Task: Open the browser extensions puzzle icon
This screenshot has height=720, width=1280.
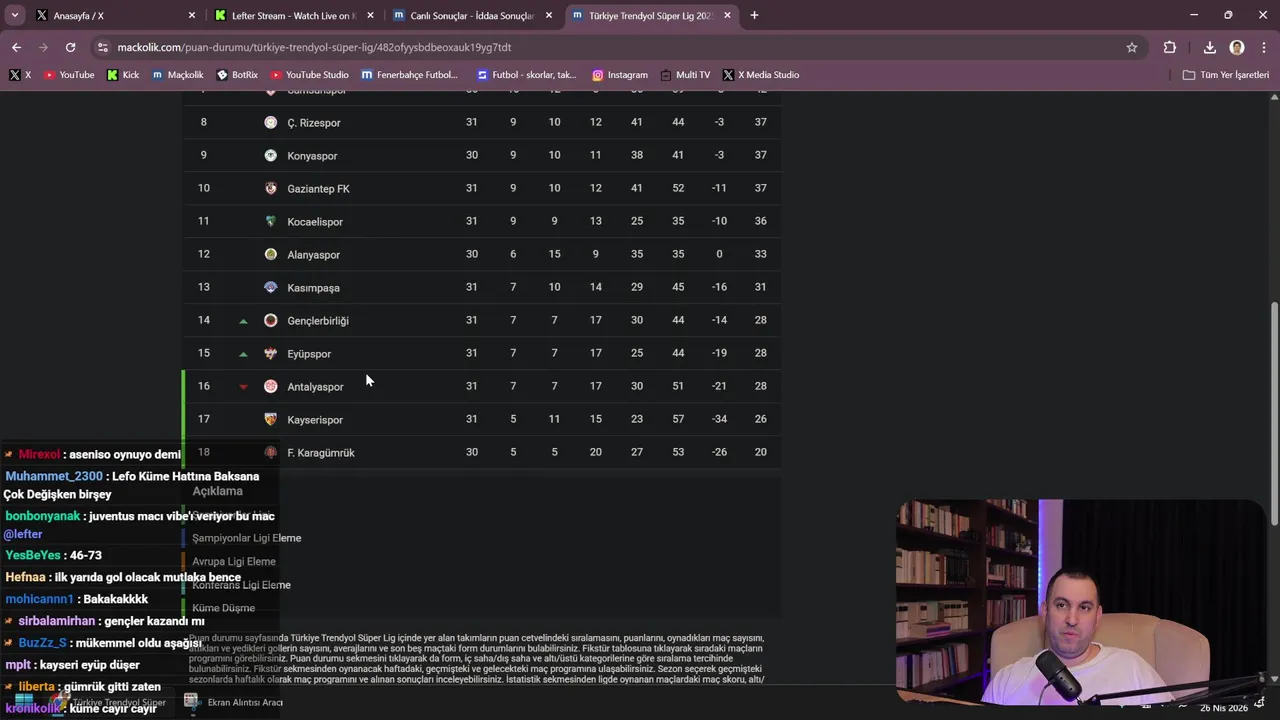Action: tap(1170, 47)
